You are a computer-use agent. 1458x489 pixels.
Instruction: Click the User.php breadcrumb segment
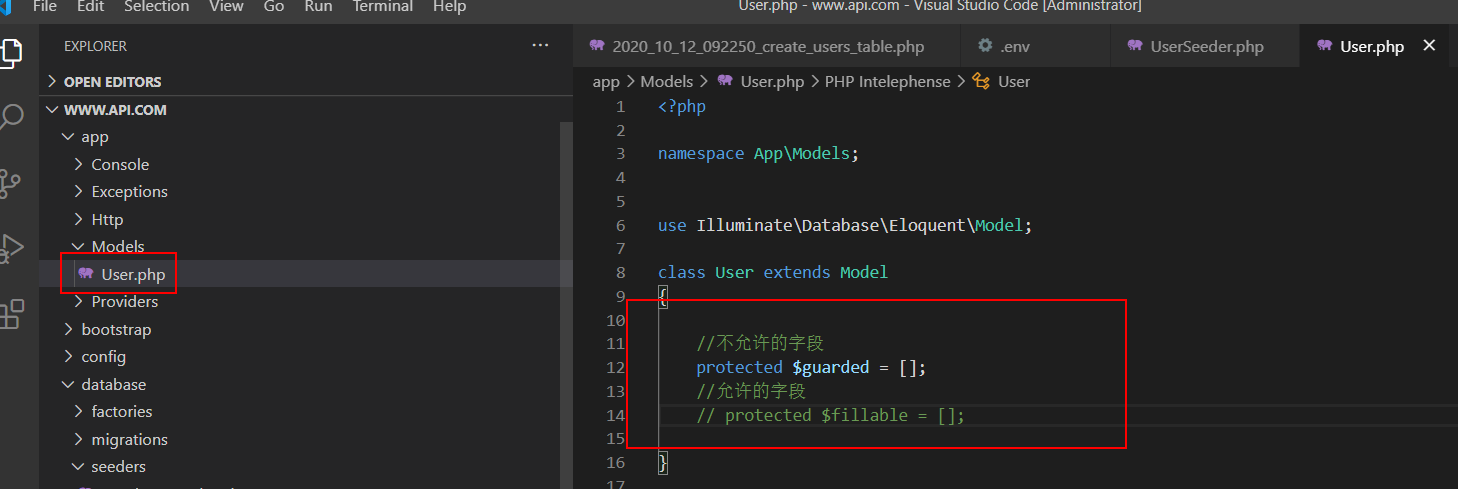(x=772, y=82)
